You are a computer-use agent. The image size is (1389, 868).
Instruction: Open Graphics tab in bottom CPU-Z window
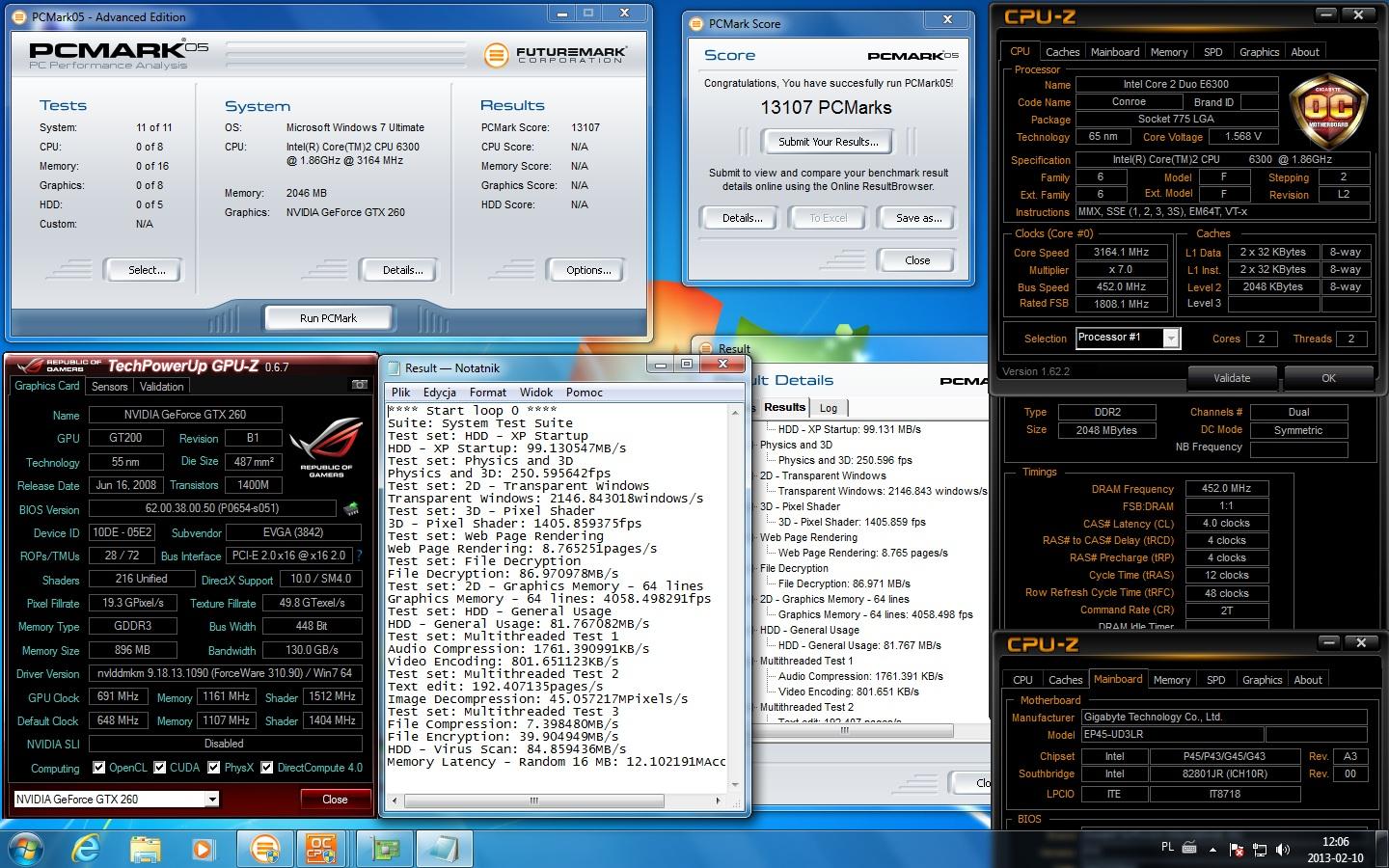(x=1262, y=680)
